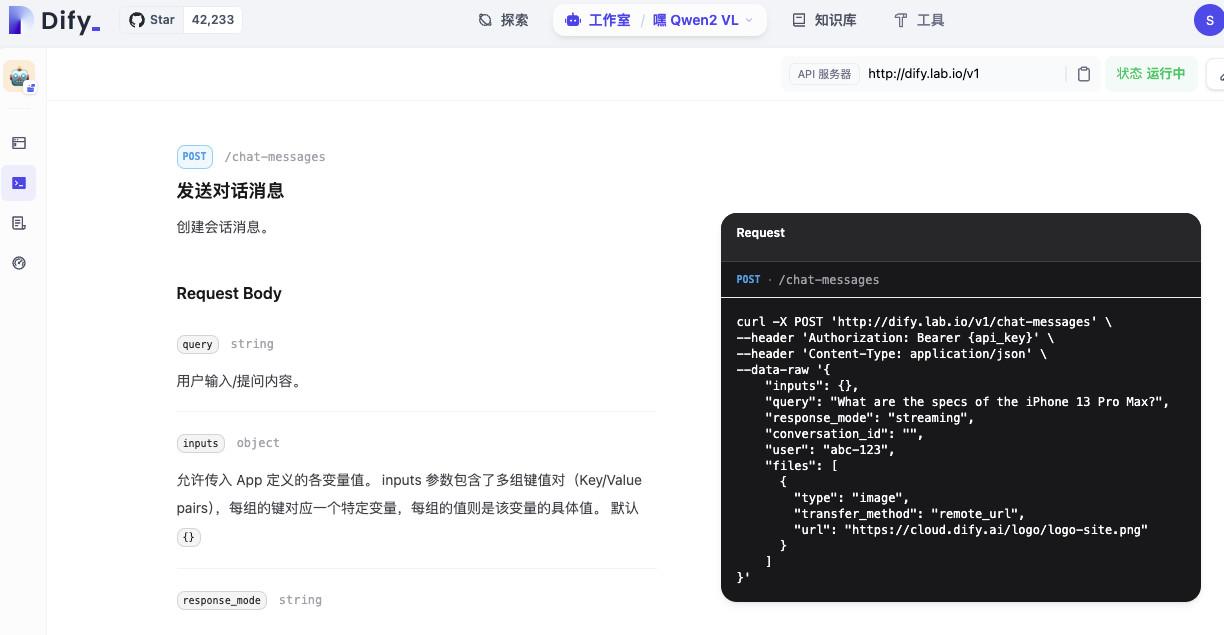Open the user avatar account menu
Viewport: 1224px width, 635px height.
tap(1208, 20)
